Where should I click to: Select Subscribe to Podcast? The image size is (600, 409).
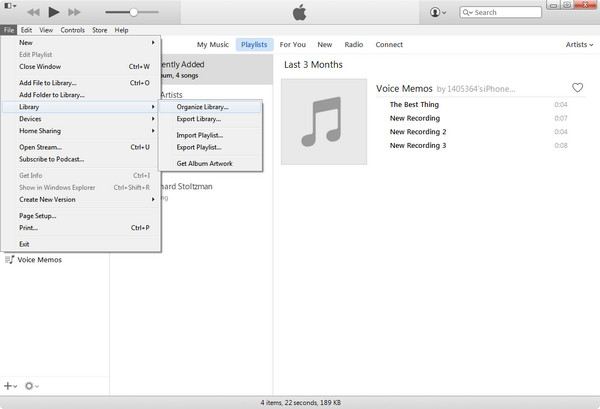click(81, 159)
